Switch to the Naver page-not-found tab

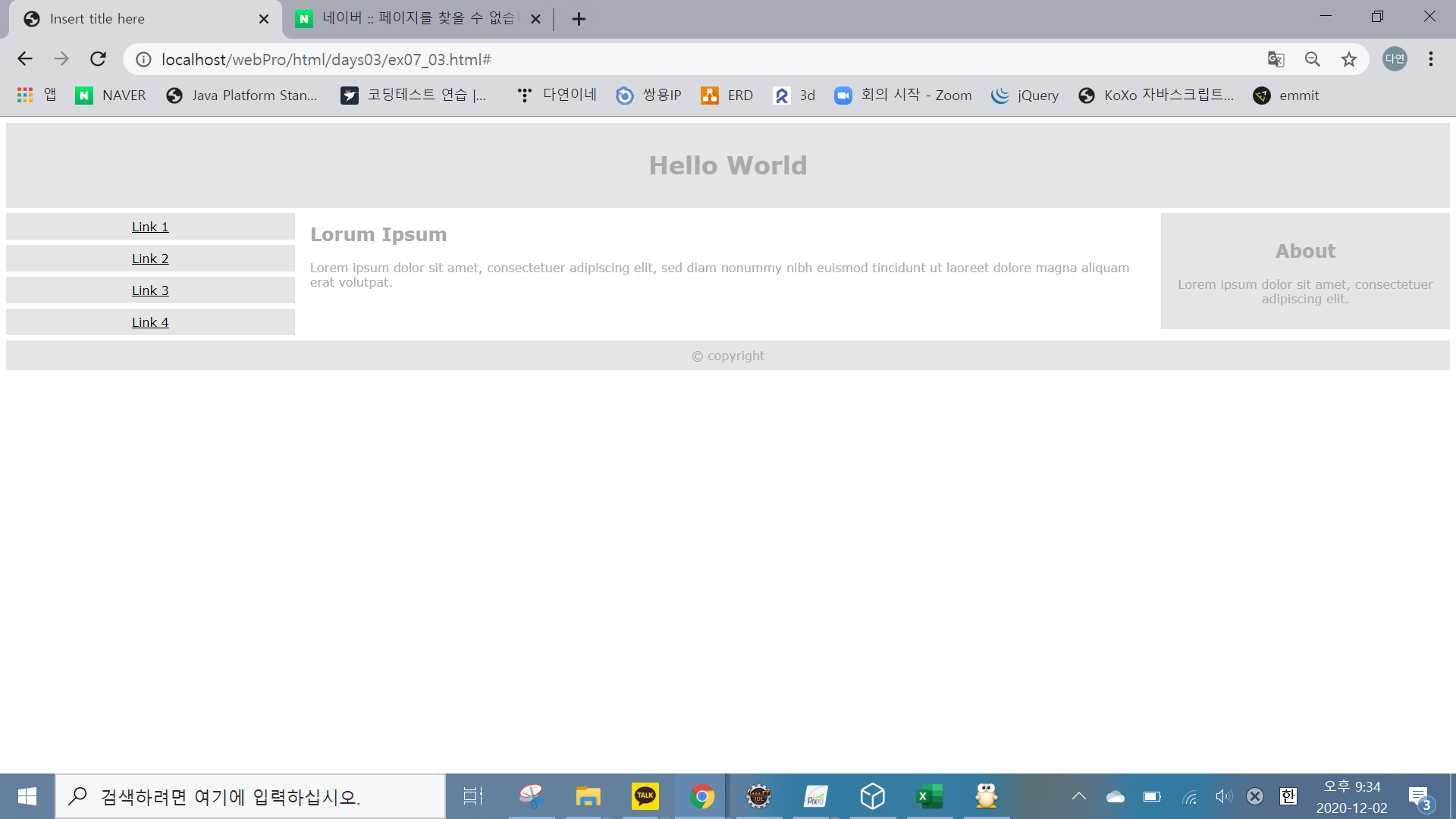409,19
